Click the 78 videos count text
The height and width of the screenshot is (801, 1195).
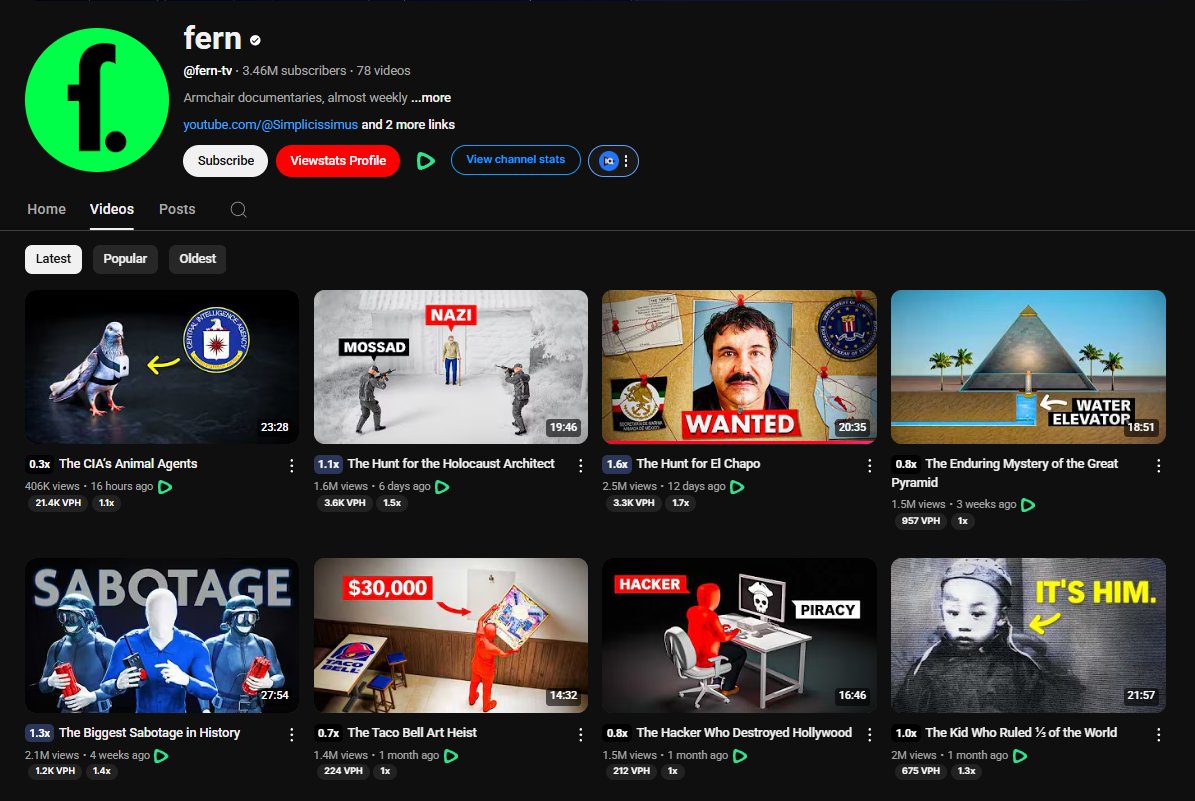coord(383,70)
